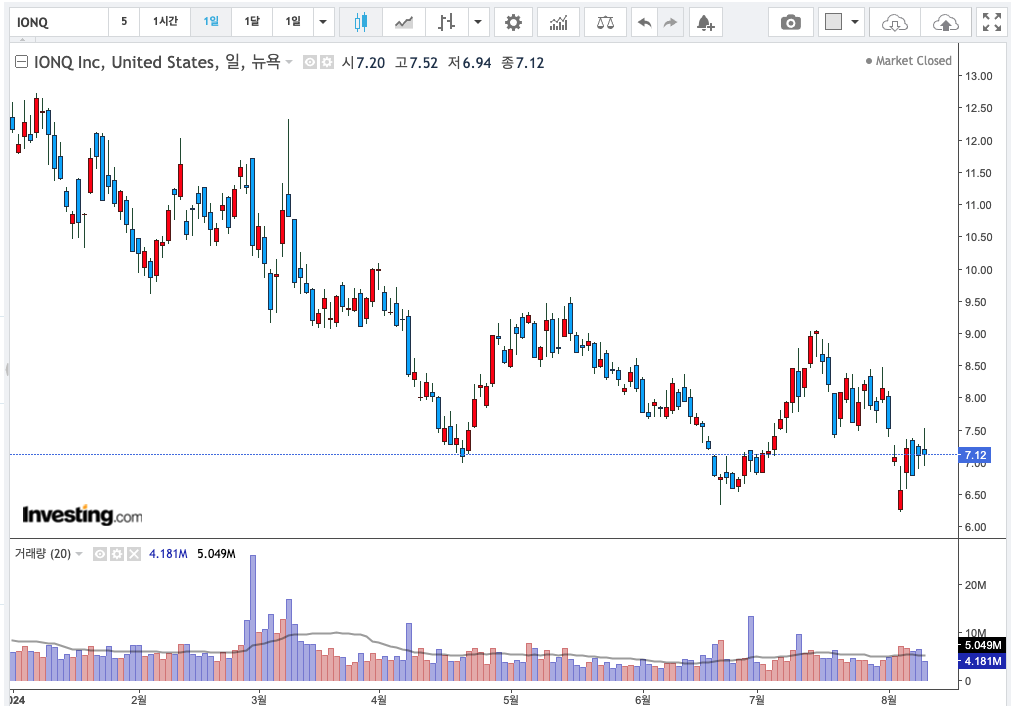Image resolution: width=1011 pixels, height=706 pixels.
Task: Remove the volume indicator
Action: [133, 554]
